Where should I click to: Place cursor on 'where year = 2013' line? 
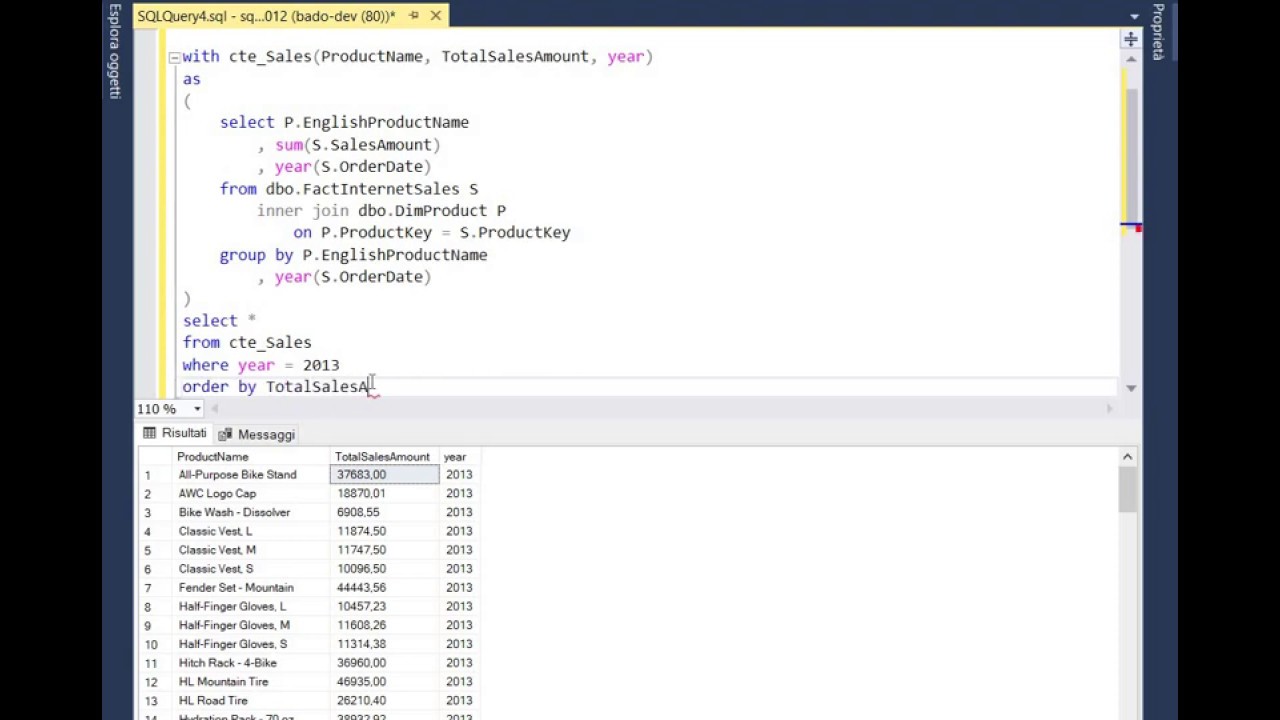[x=261, y=365]
